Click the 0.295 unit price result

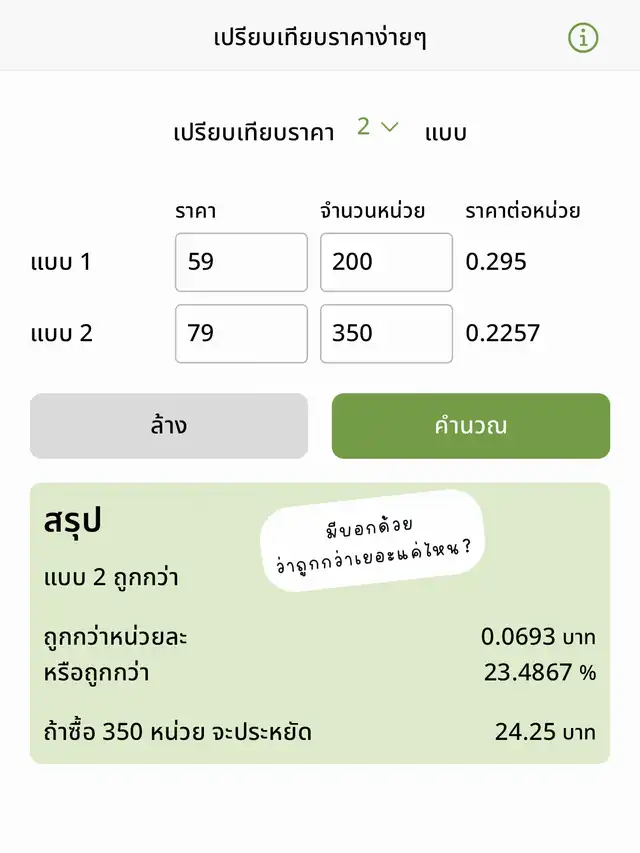pos(496,262)
